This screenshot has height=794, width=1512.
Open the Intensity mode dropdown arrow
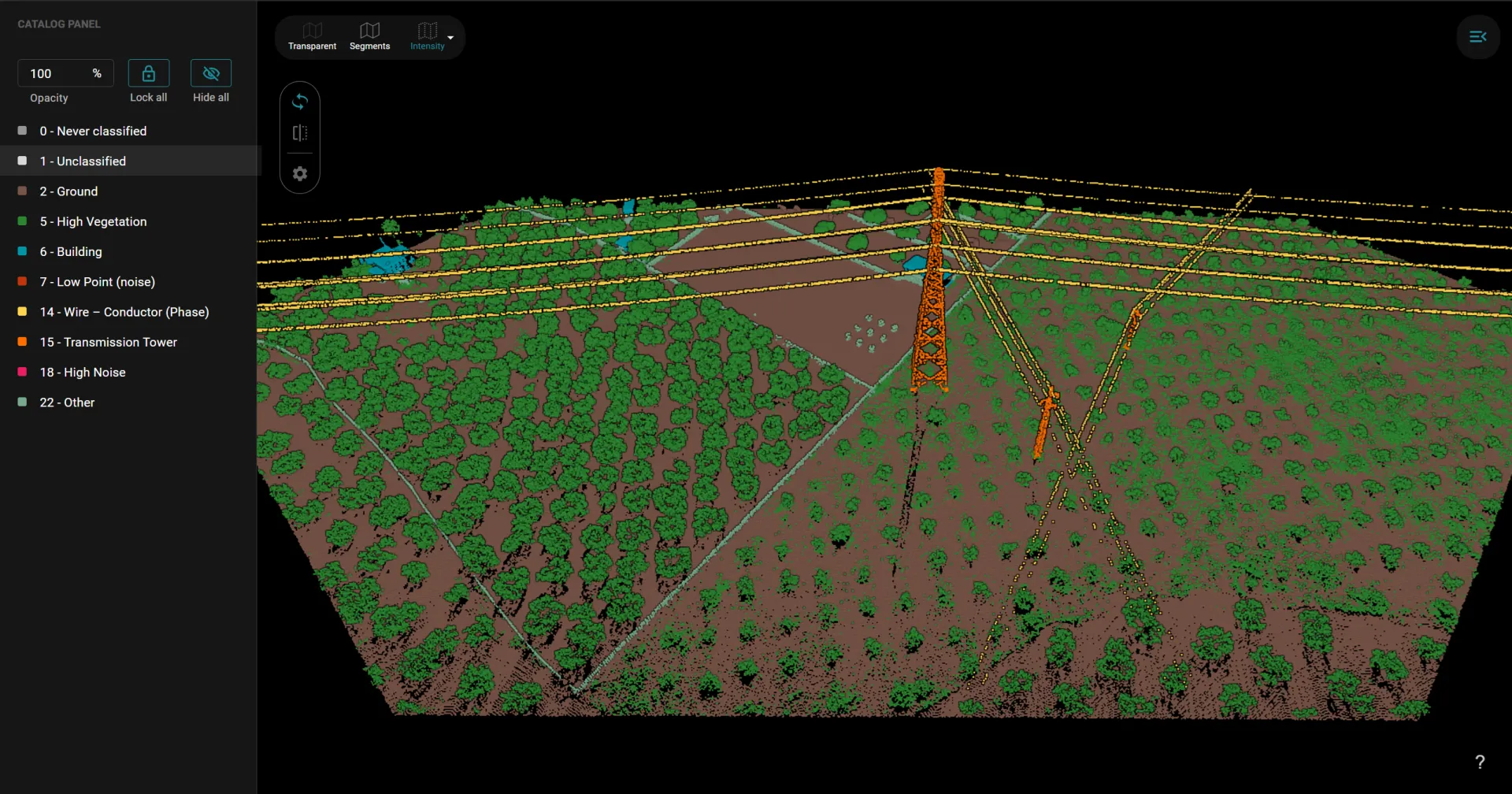tap(452, 38)
